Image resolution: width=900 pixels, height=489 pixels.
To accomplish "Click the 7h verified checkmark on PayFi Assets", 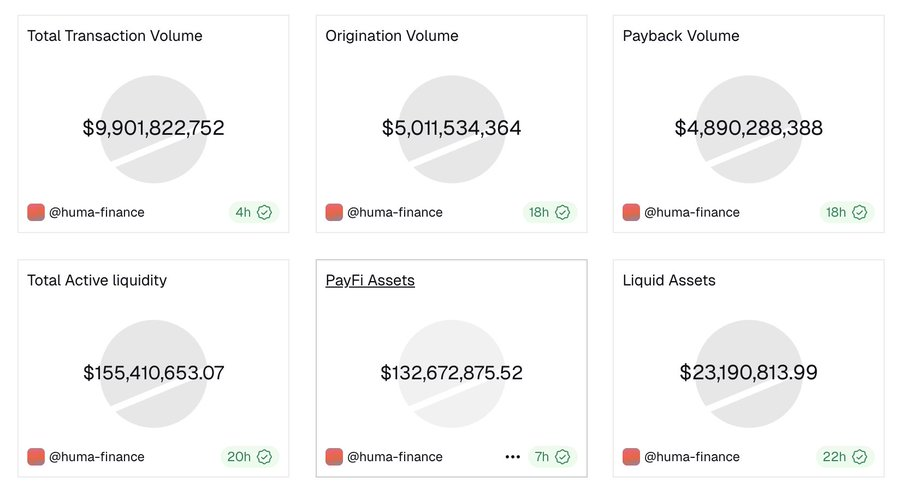I will 562,457.
